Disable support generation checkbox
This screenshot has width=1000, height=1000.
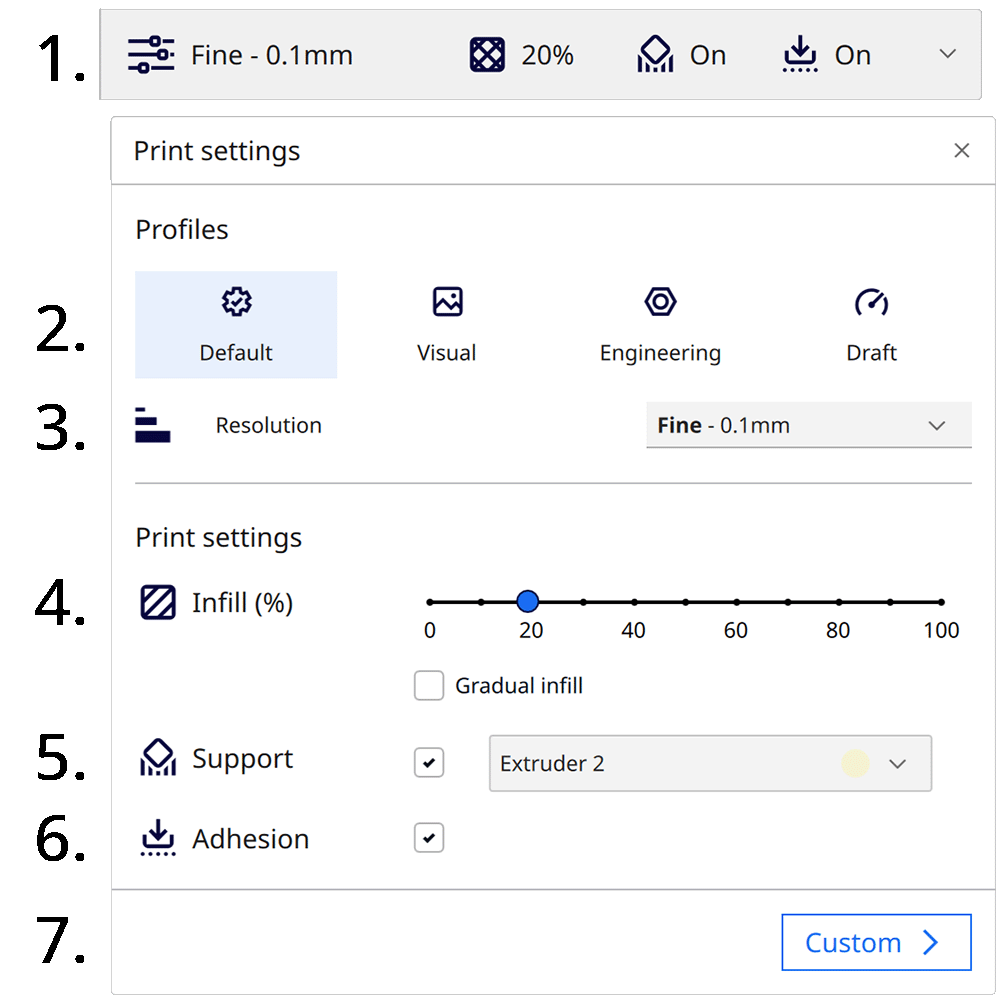(x=428, y=763)
